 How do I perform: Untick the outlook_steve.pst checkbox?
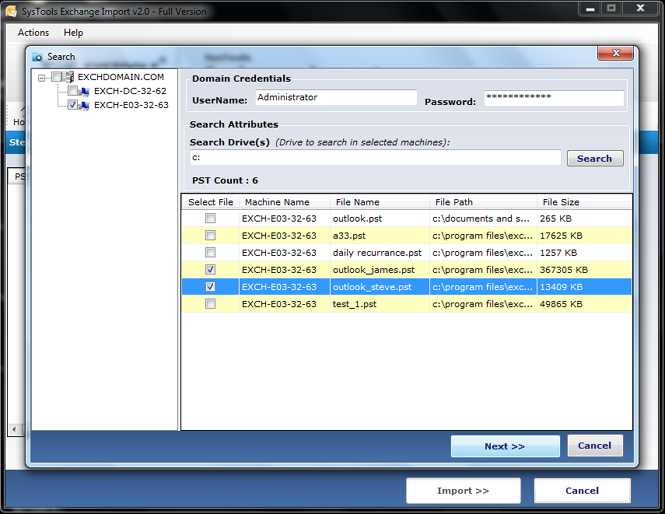tap(210, 287)
